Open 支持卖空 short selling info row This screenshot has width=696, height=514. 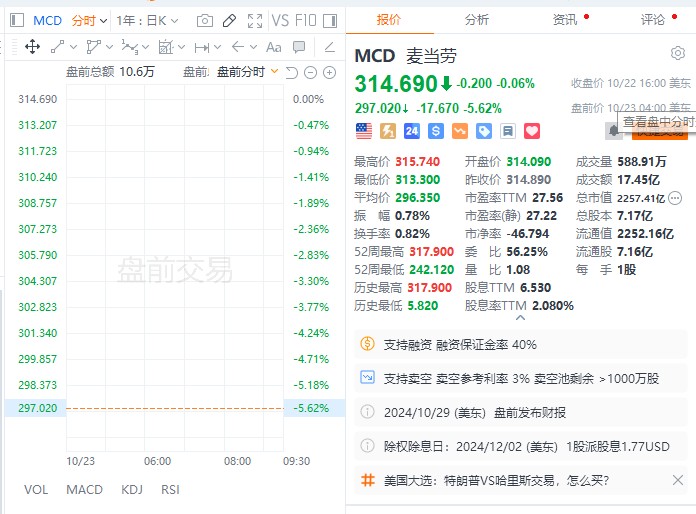coord(521,378)
